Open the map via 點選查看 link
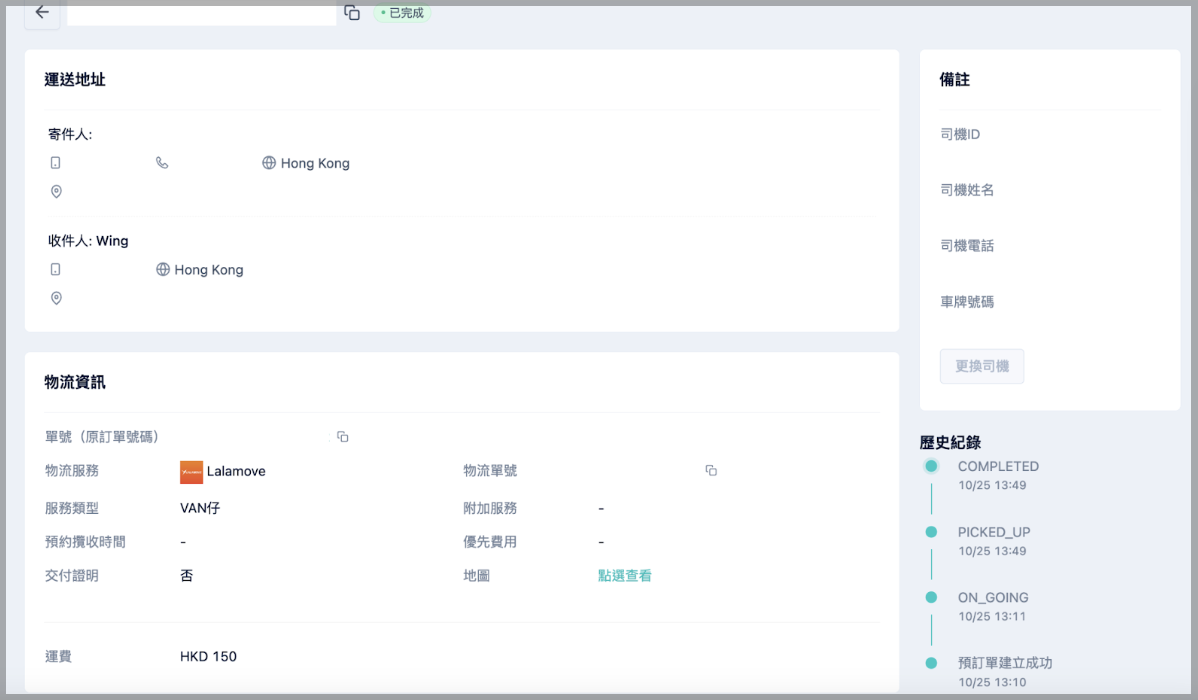 coord(625,576)
